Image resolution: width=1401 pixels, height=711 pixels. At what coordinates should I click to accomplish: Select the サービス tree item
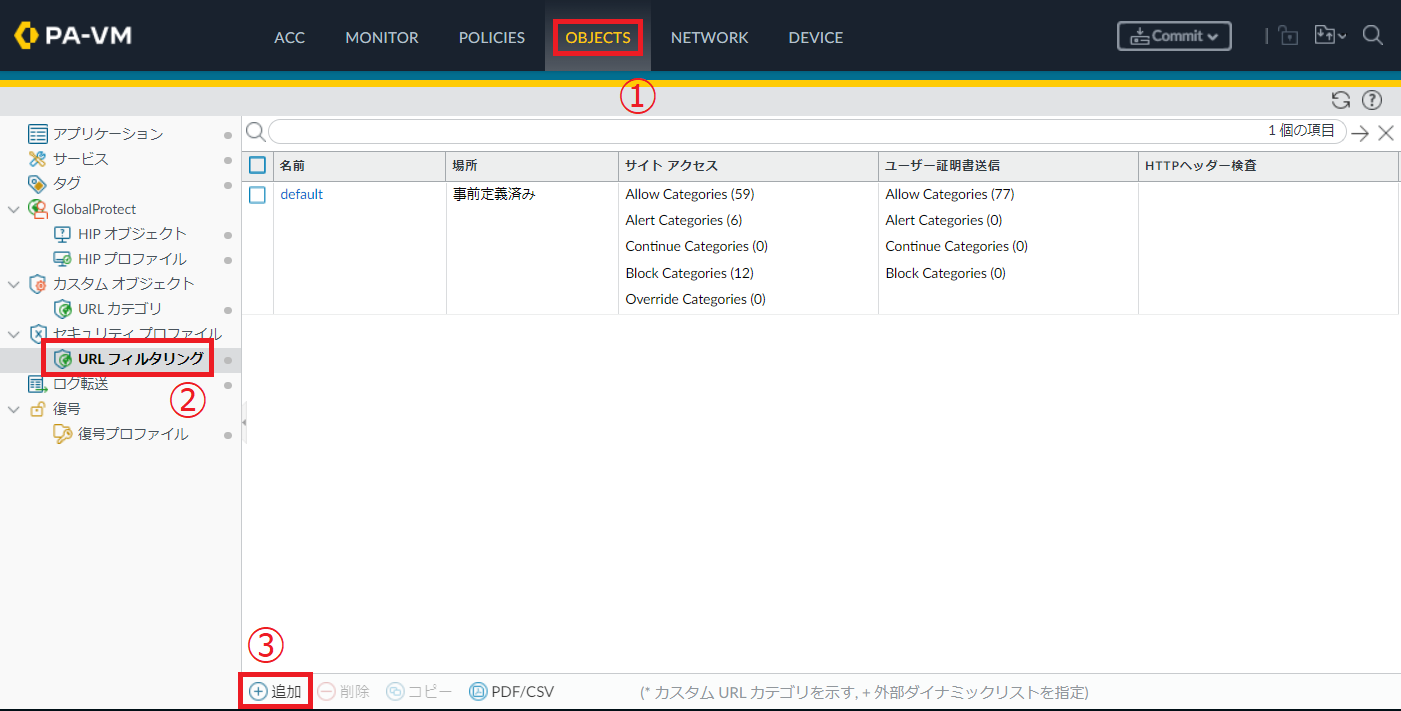coord(81,159)
